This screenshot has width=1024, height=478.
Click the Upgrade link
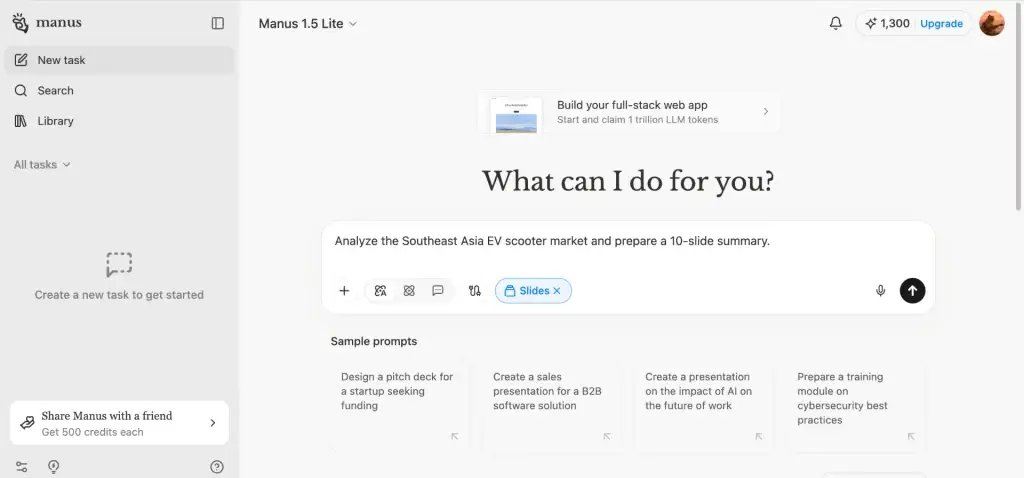941,24
